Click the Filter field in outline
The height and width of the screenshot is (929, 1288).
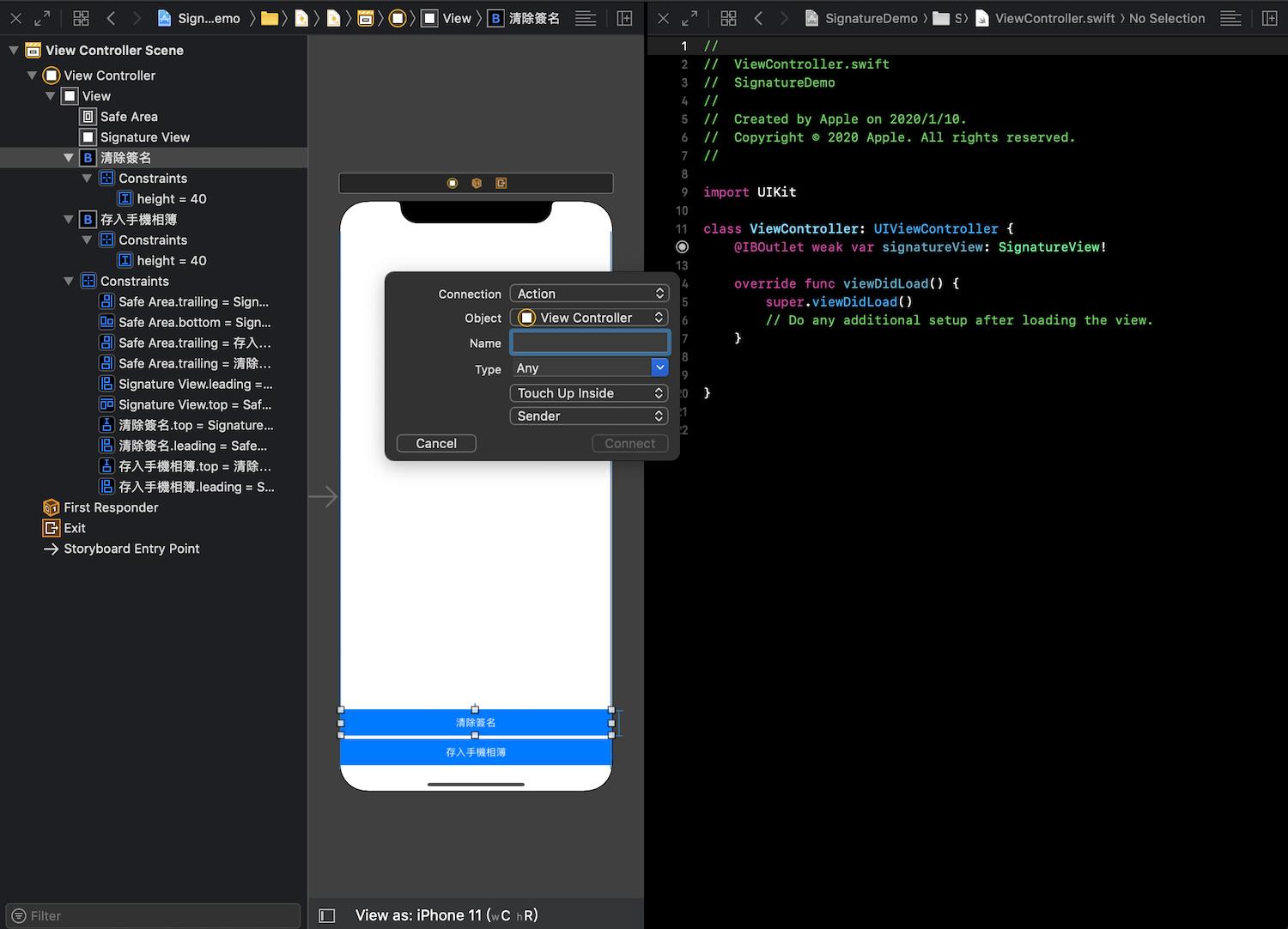coord(153,916)
